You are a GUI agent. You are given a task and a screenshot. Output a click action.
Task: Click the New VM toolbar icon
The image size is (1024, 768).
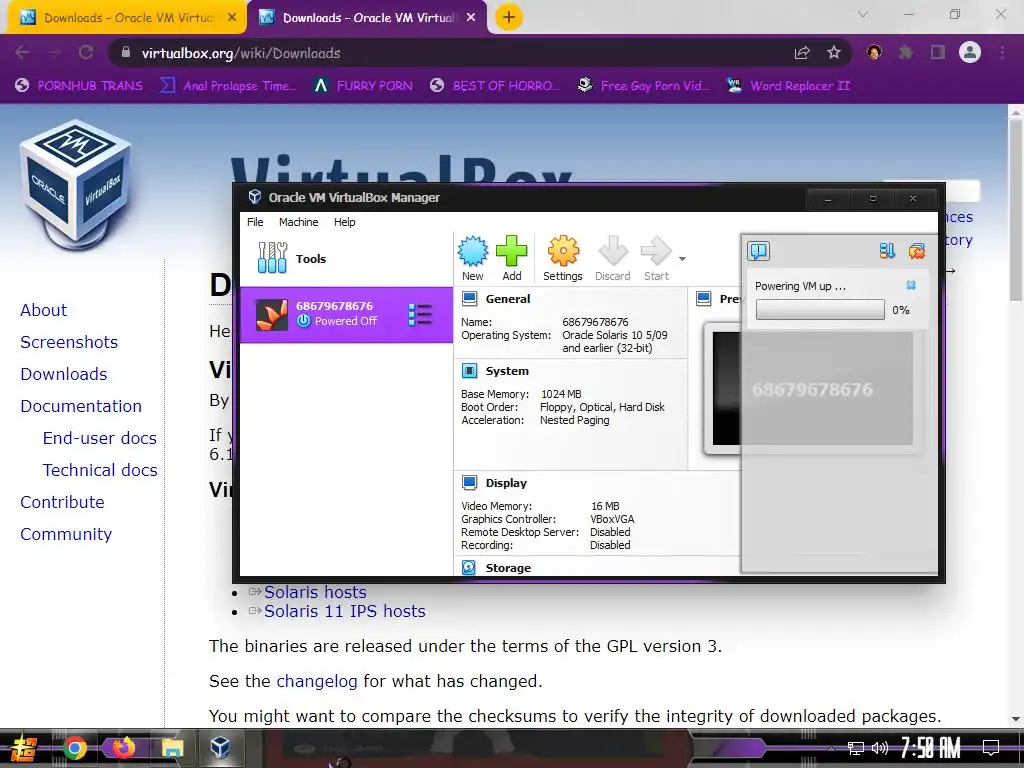click(x=472, y=251)
